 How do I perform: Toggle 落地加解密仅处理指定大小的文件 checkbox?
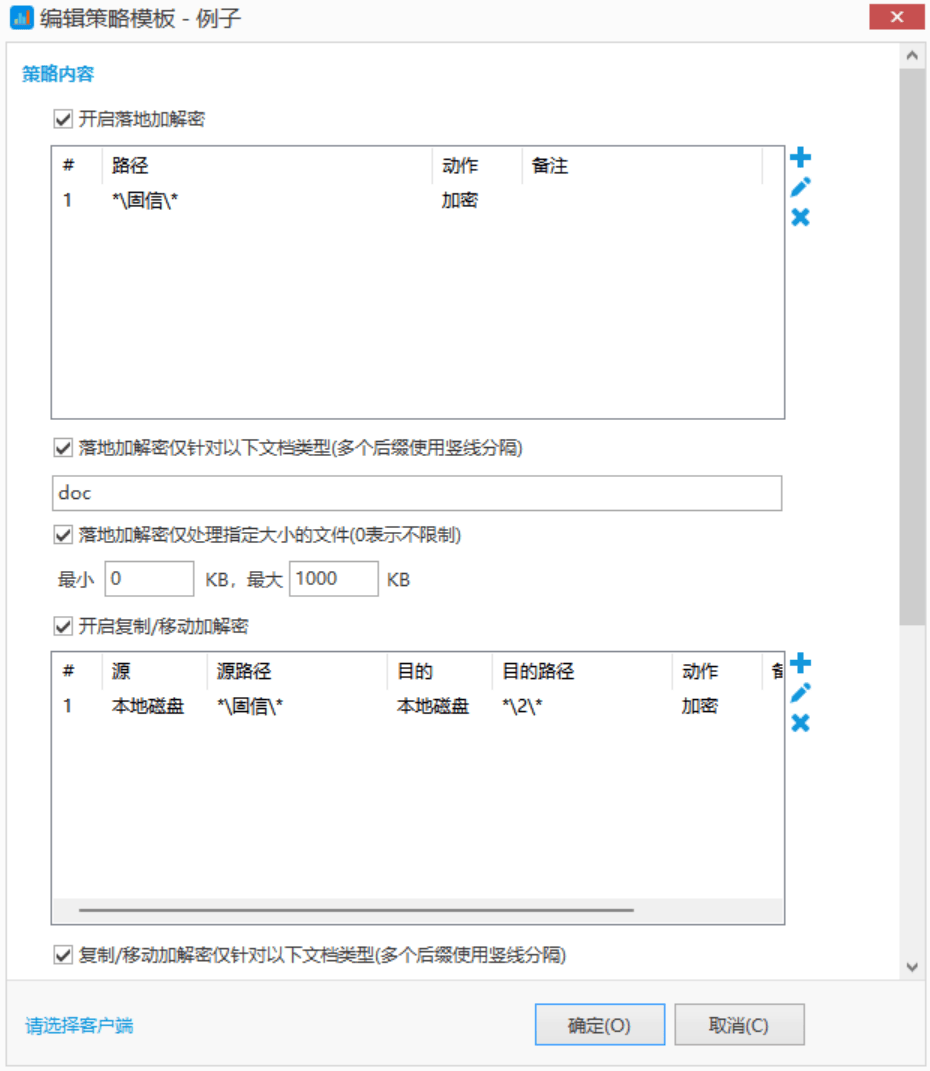(63, 535)
